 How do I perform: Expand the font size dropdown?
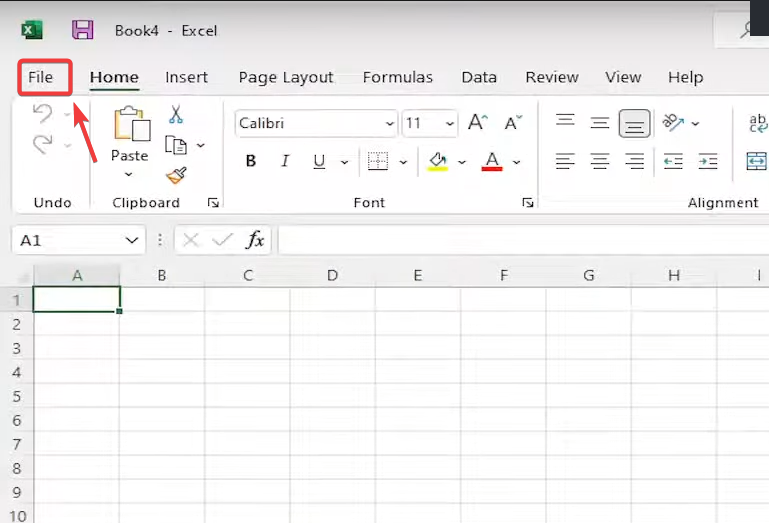pos(450,124)
